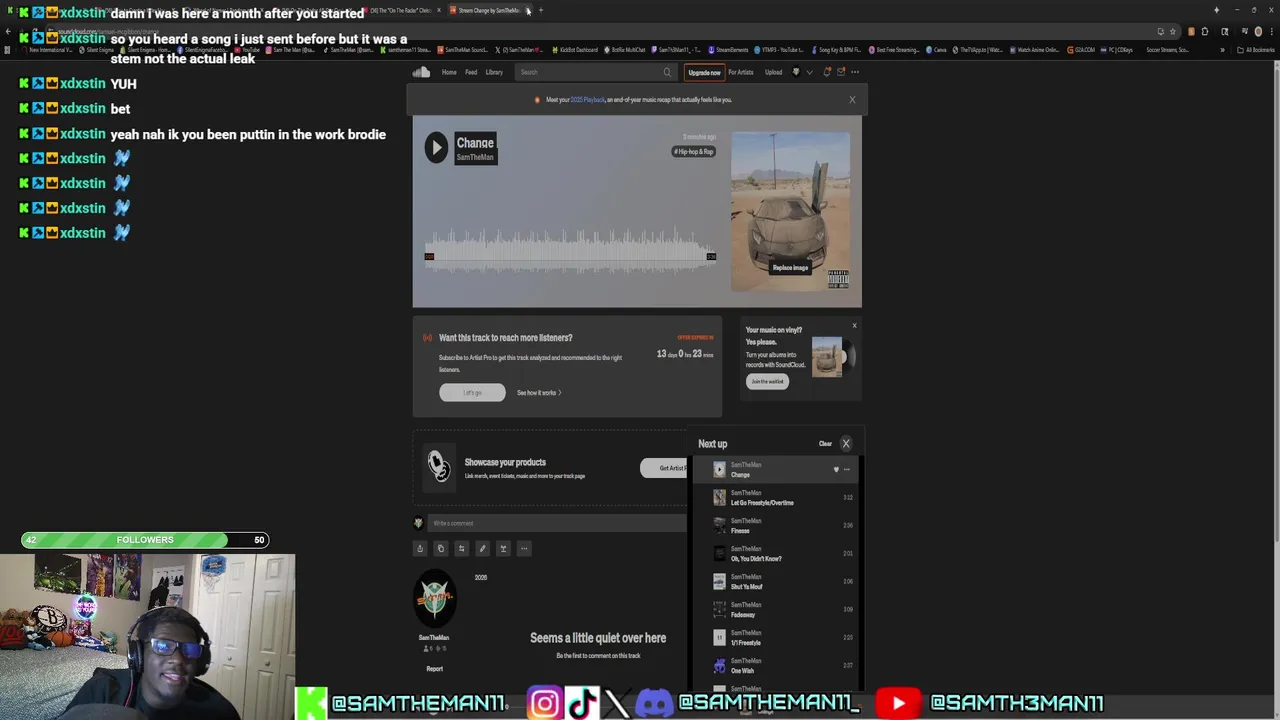The width and height of the screenshot is (1280, 720).
Task: Click the Let's go promo button
Action: point(472,393)
